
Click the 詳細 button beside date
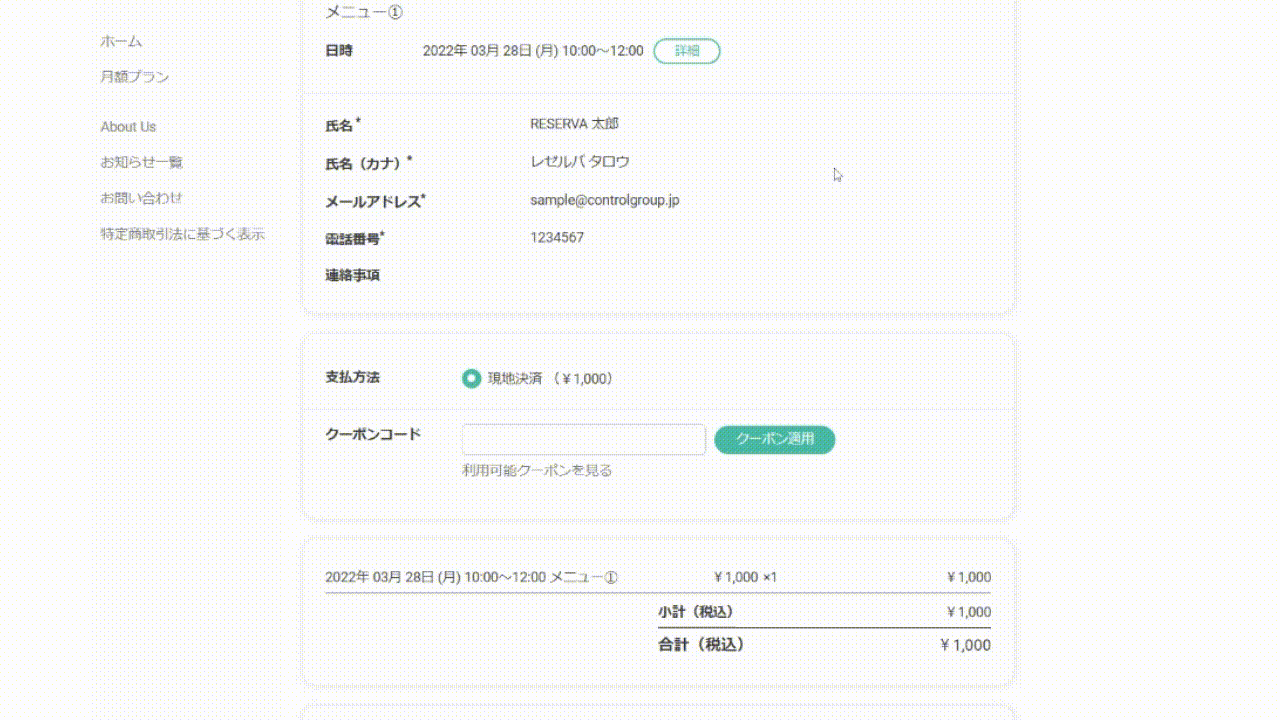pos(687,51)
